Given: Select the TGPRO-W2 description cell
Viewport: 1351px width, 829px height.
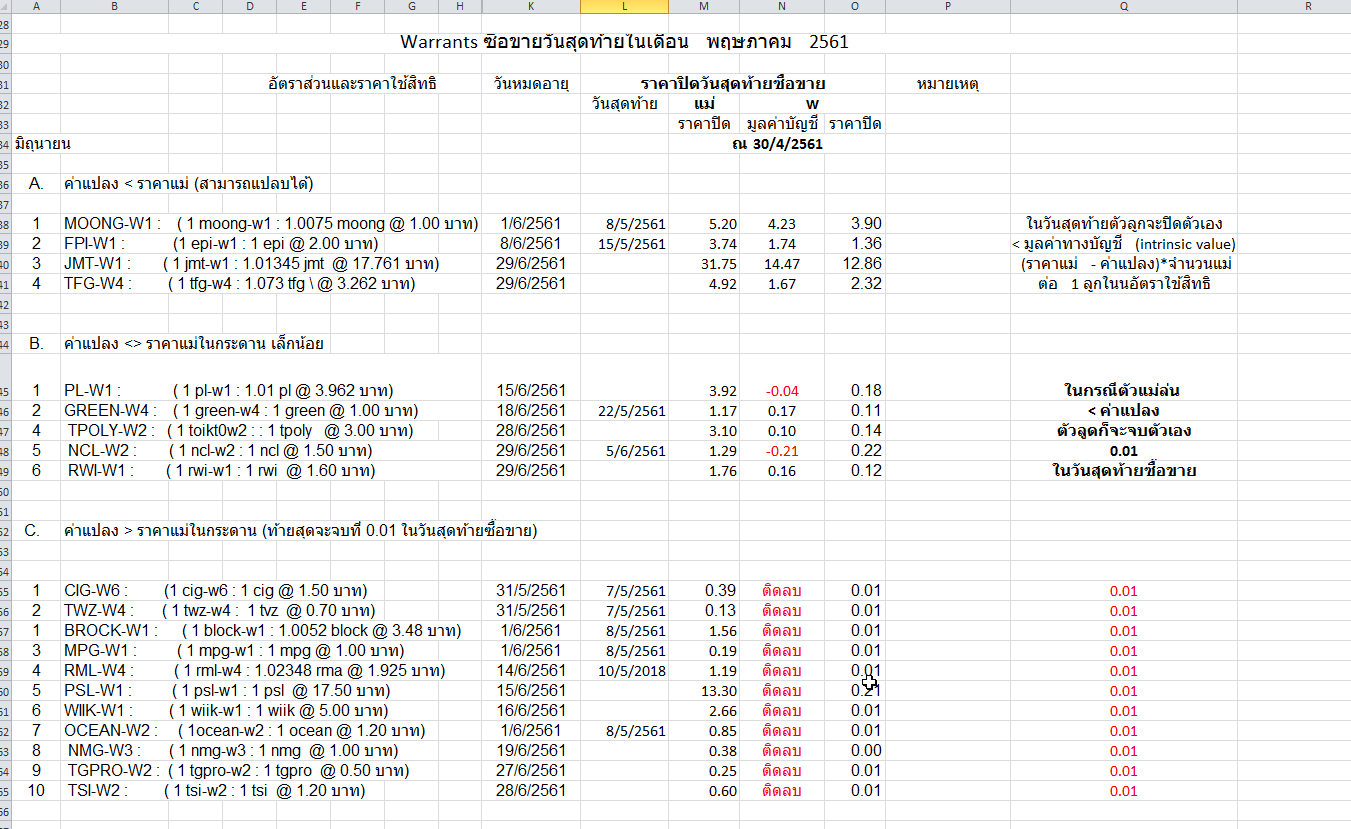Looking at the screenshot, I should [238, 771].
